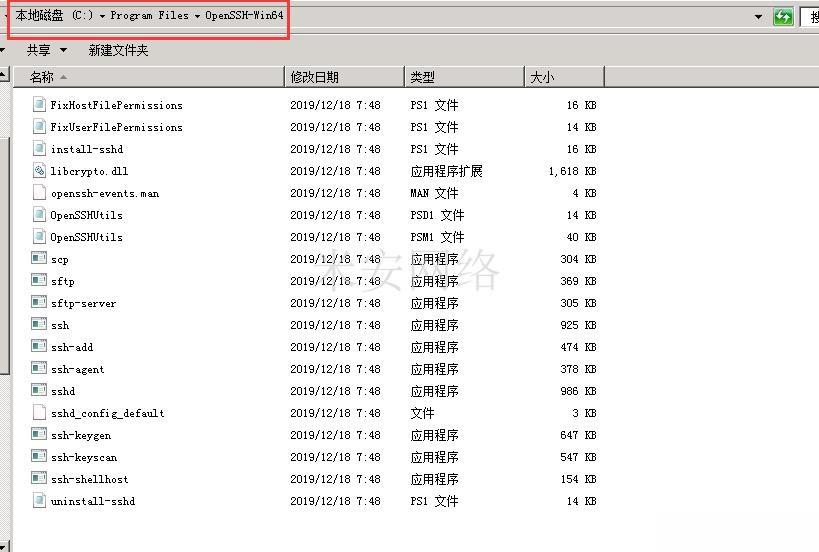Click the left pane scrollbar thumb
The height and width of the screenshot is (552, 819).
4,256
